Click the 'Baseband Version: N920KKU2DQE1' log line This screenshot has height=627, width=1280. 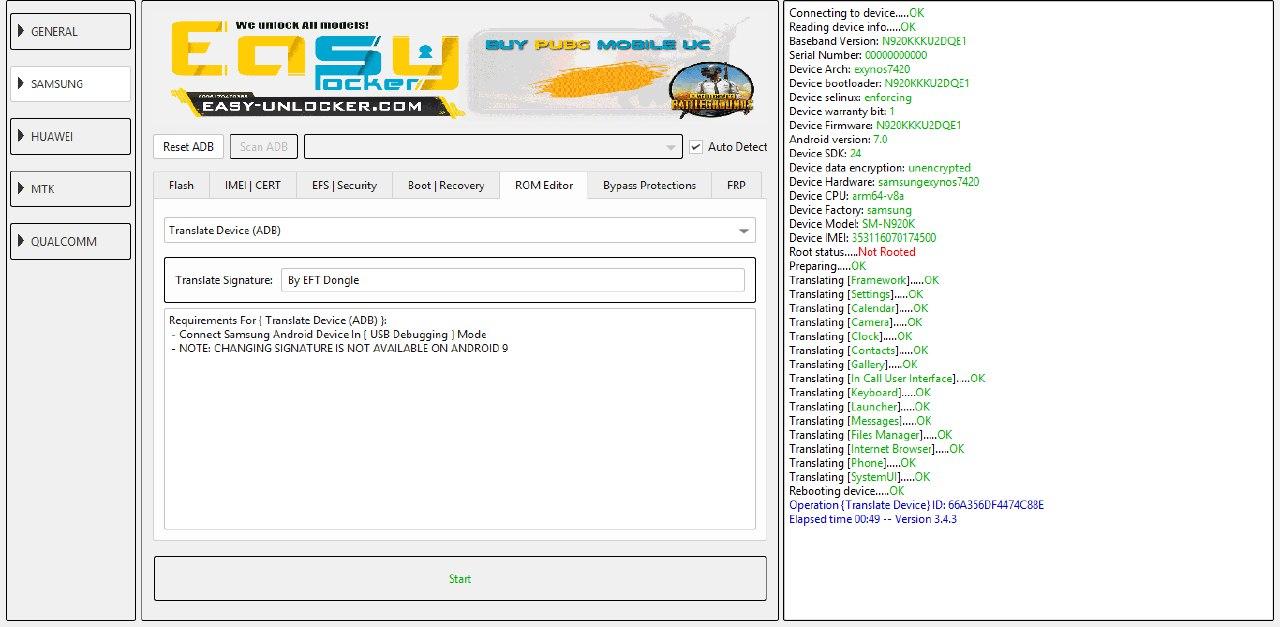[877, 41]
